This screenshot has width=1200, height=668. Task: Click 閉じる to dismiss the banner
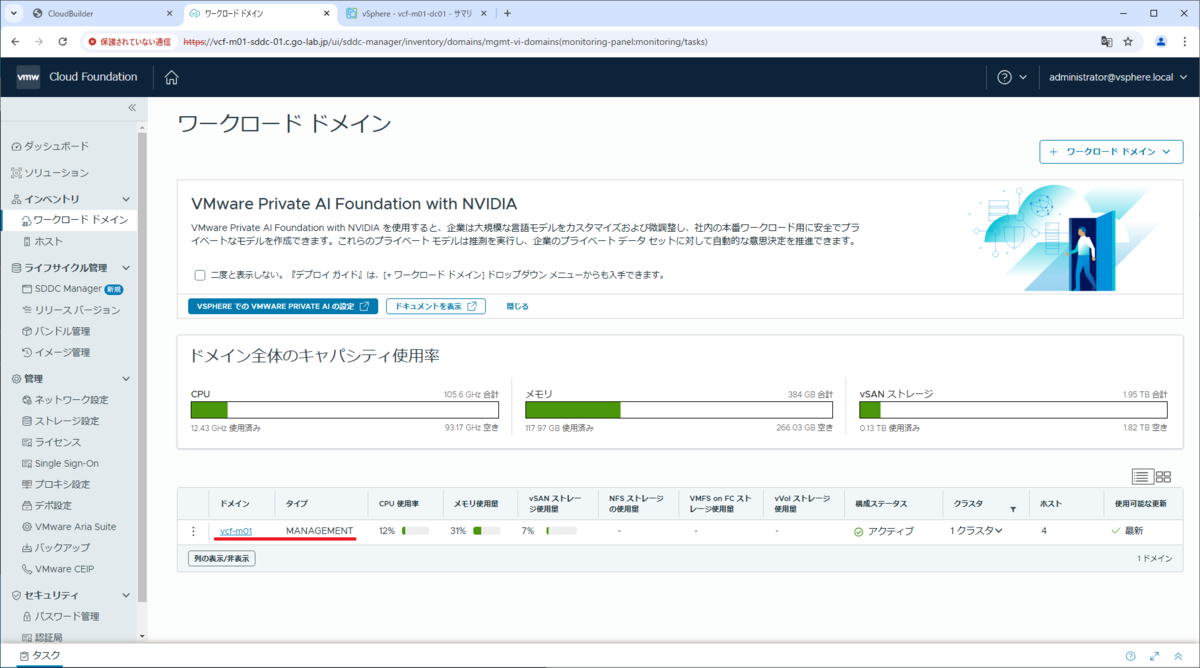click(x=517, y=306)
